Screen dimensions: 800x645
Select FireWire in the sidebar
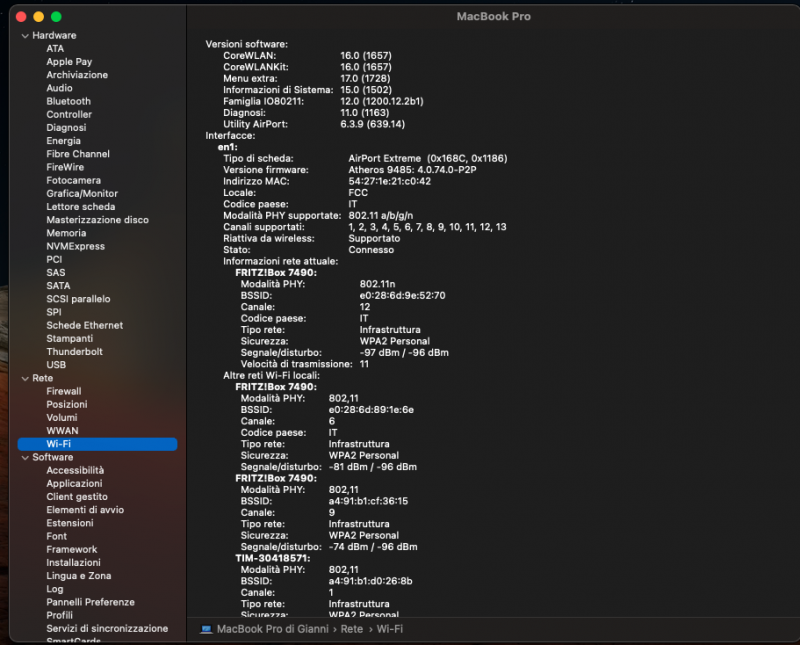(65, 167)
